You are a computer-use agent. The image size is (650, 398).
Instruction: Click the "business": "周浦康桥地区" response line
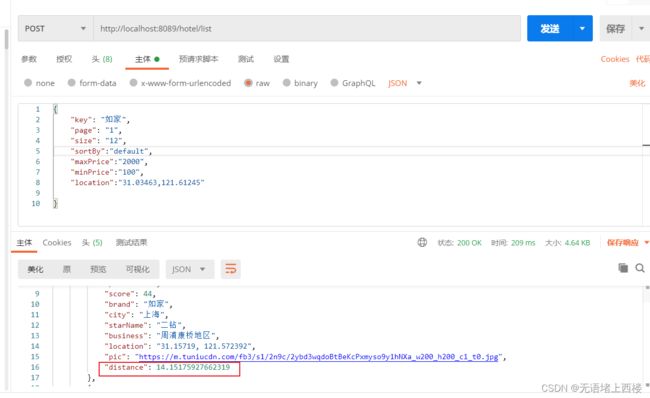pos(161,335)
